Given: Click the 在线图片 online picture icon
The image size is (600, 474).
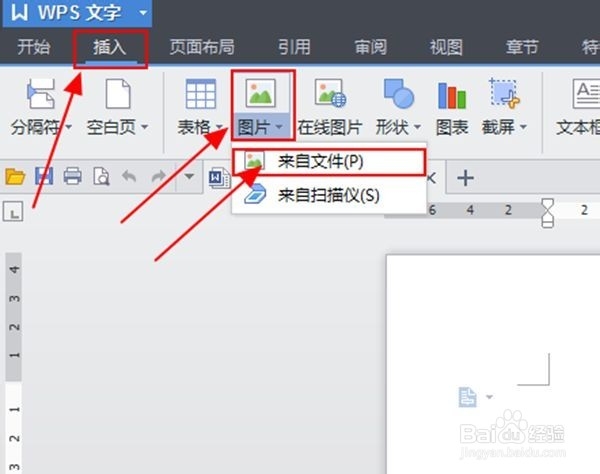Looking at the screenshot, I should pyautogui.click(x=330, y=93).
